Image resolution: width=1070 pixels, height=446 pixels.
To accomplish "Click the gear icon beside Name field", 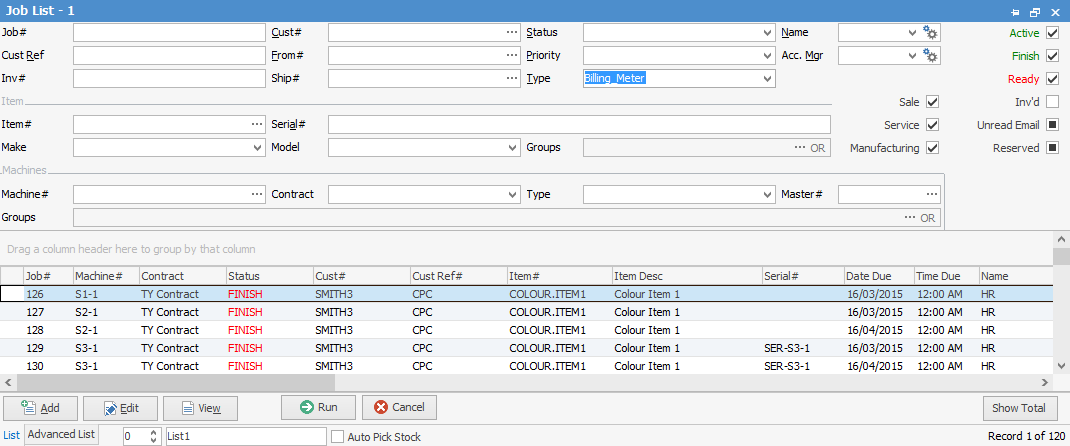I will coord(932,33).
